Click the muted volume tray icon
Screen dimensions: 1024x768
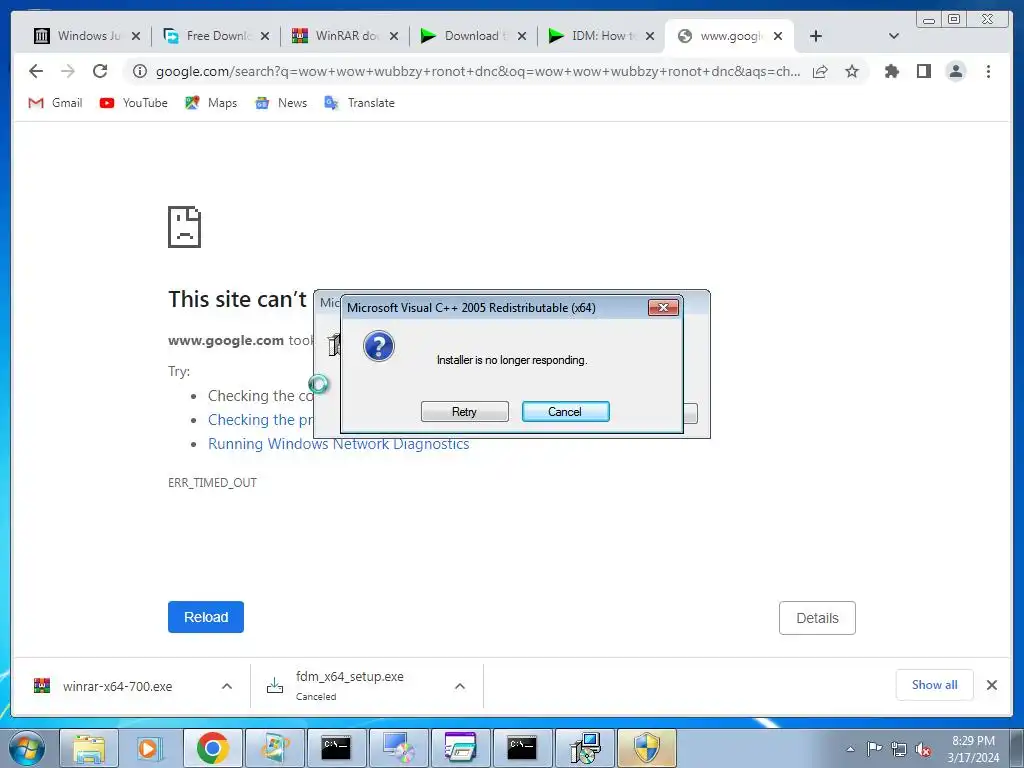pyautogui.click(x=923, y=750)
